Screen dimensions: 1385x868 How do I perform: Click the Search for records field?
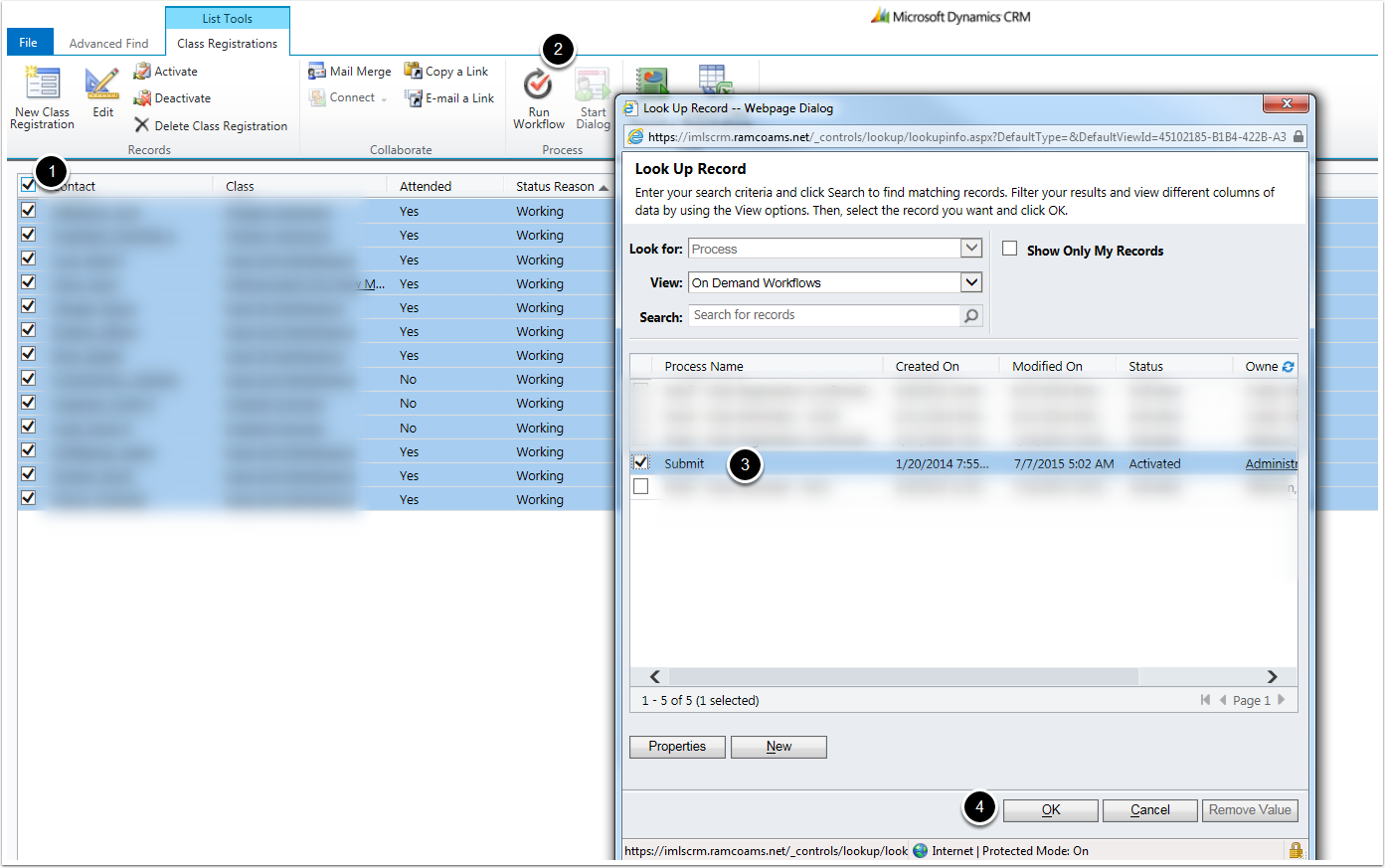pos(823,315)
